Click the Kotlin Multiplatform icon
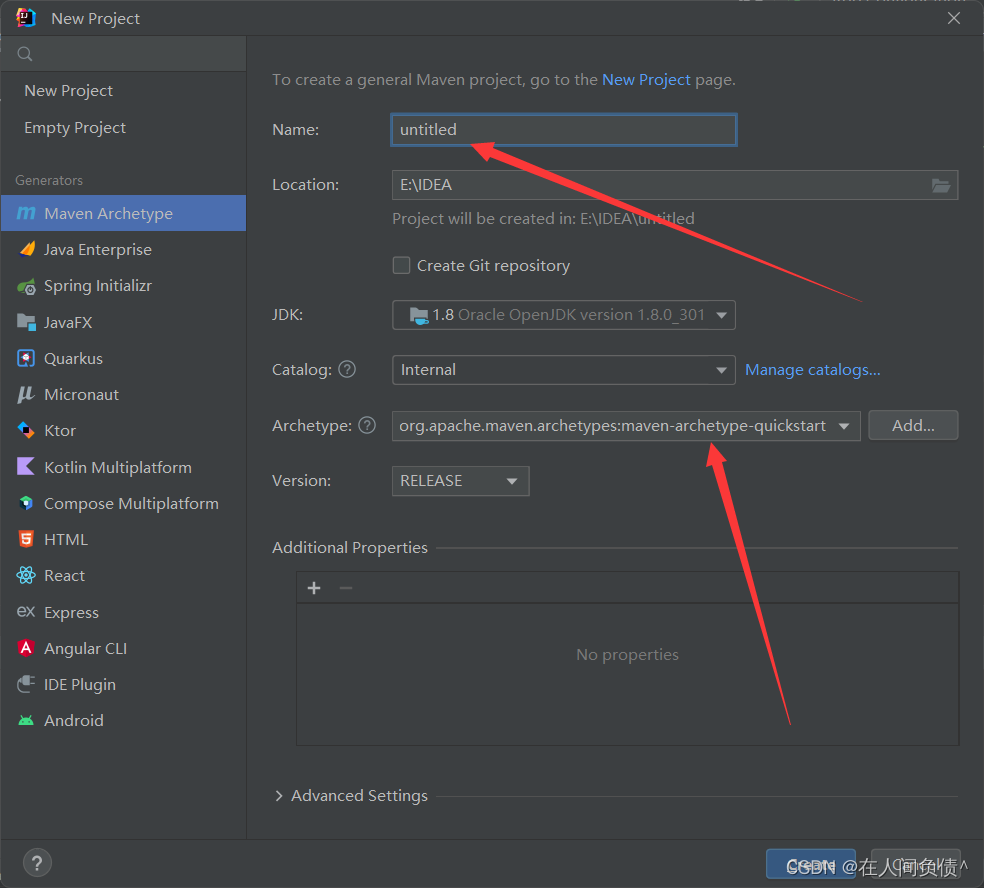Viewport: 984px width, 888px height. [x=26, y=467]
